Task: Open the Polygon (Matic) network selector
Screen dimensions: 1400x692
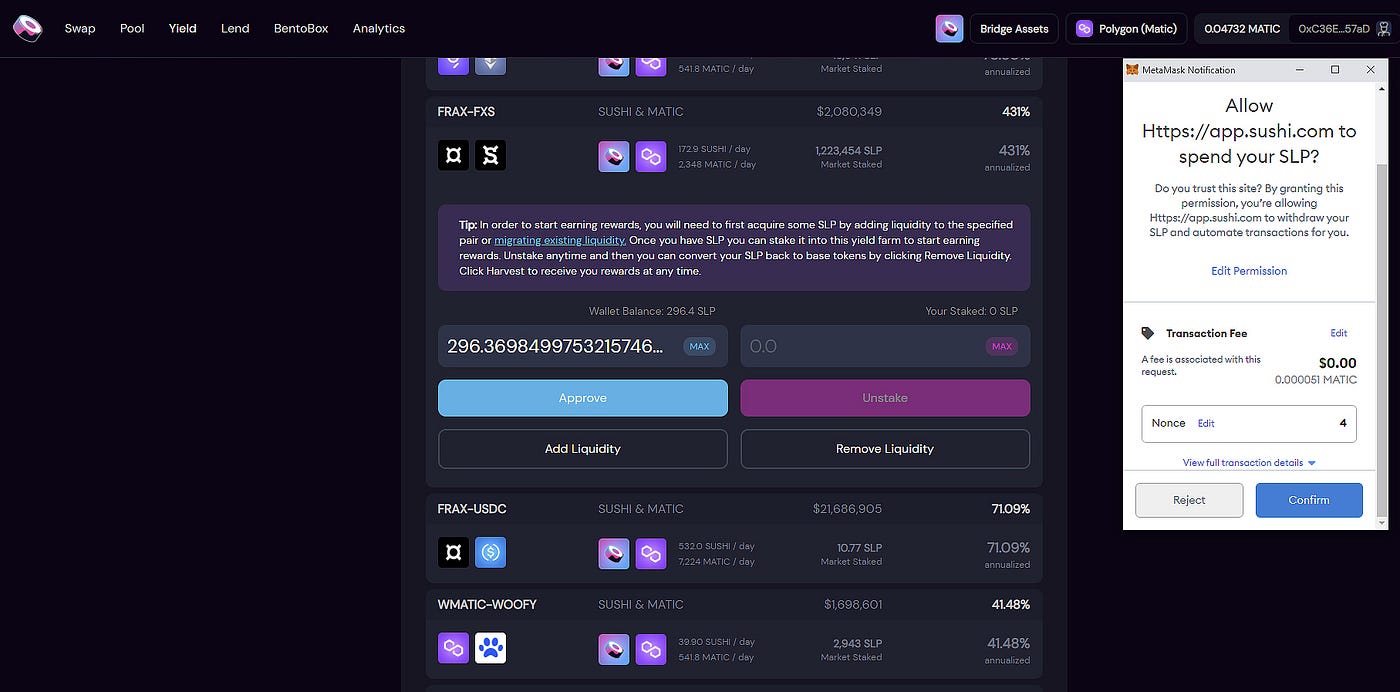Action: [1127, 29]
